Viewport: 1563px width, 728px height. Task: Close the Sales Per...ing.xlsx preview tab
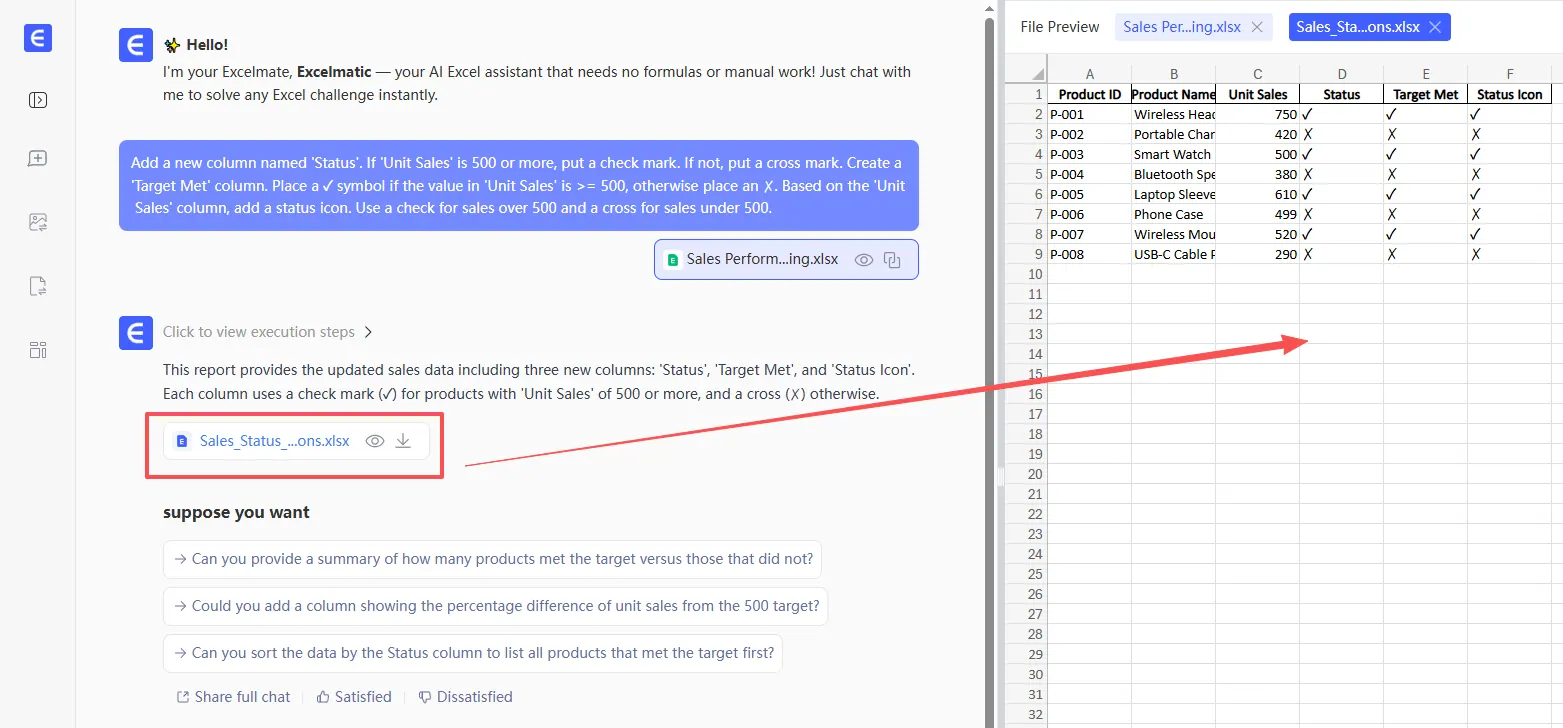1257,27
